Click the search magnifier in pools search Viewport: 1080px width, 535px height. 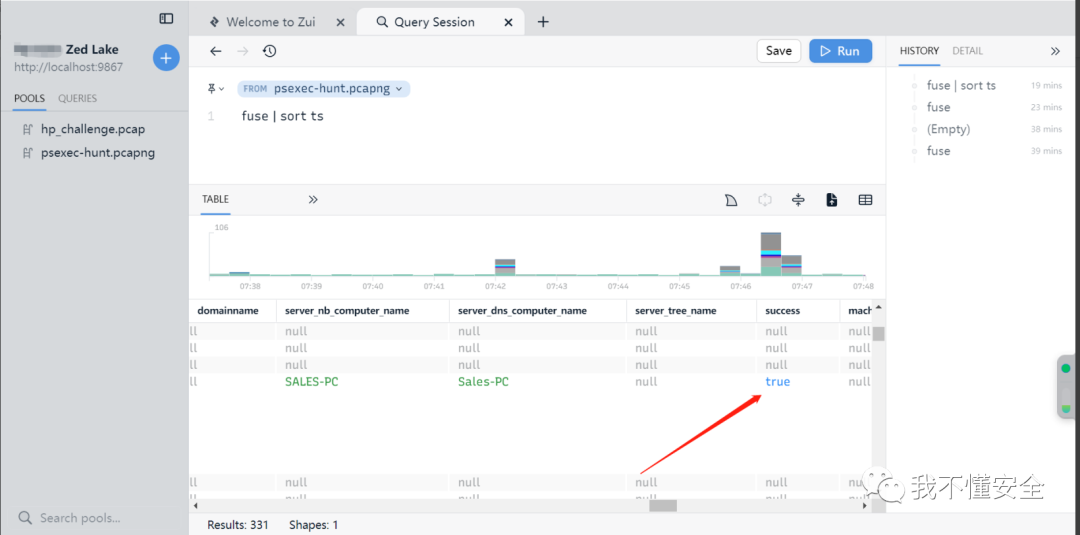coord(25,518)
